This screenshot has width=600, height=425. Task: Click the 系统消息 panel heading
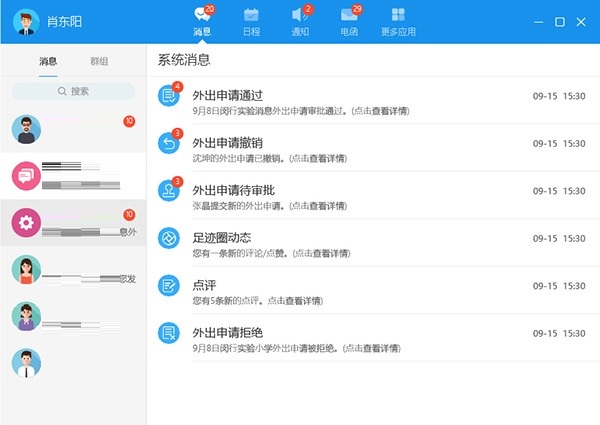click(x=184, y=60)
